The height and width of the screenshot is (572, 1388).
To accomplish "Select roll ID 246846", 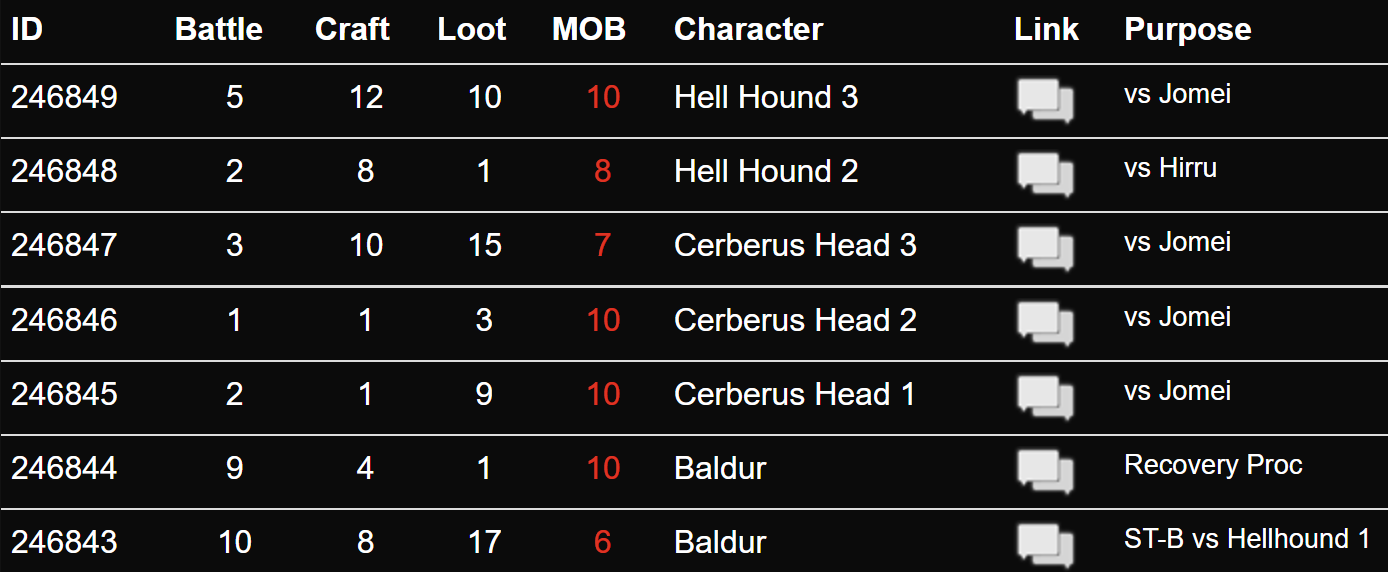I will point(64,320).
